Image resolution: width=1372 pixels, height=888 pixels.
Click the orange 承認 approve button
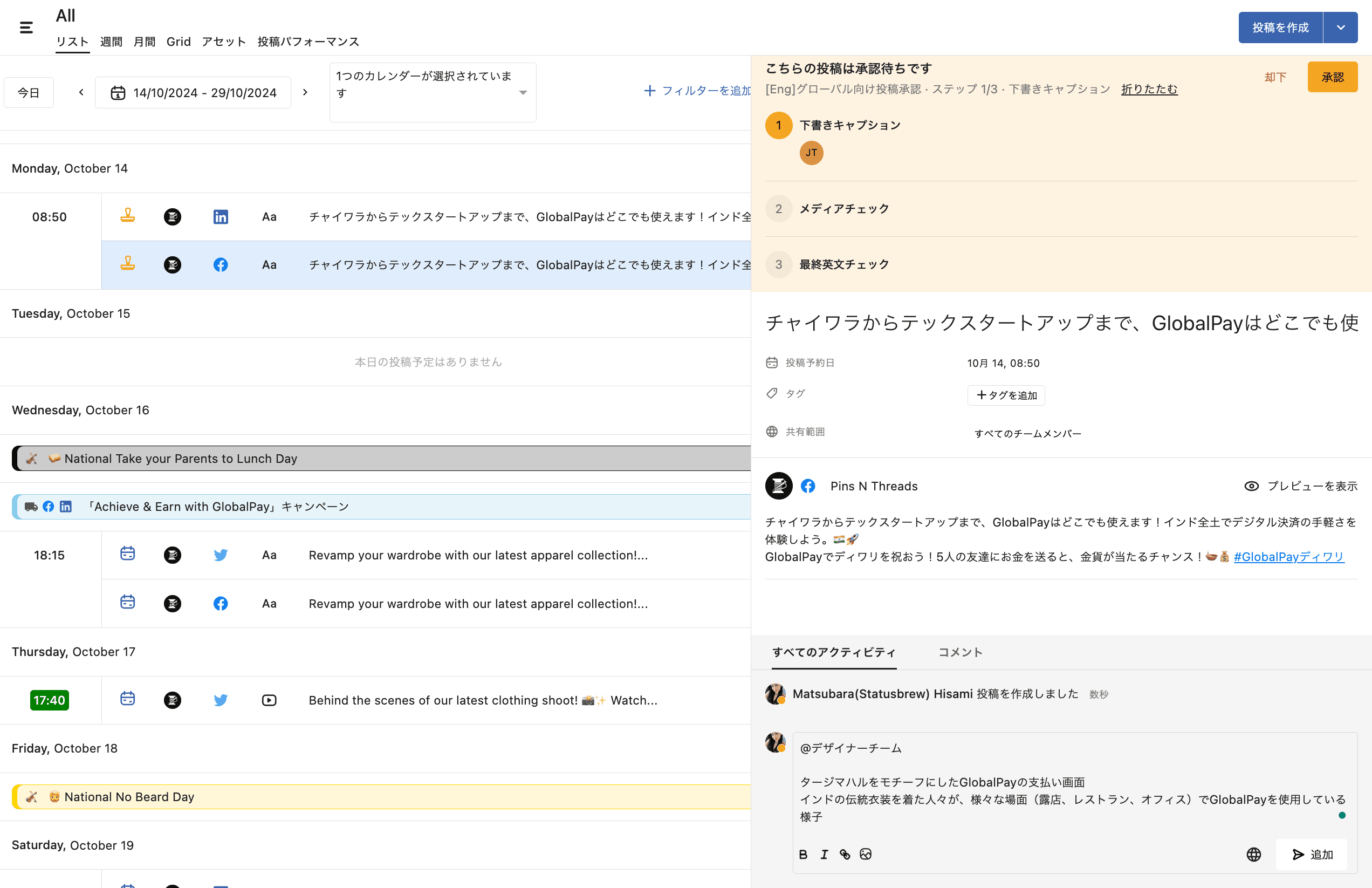[x=1332, y=77]
